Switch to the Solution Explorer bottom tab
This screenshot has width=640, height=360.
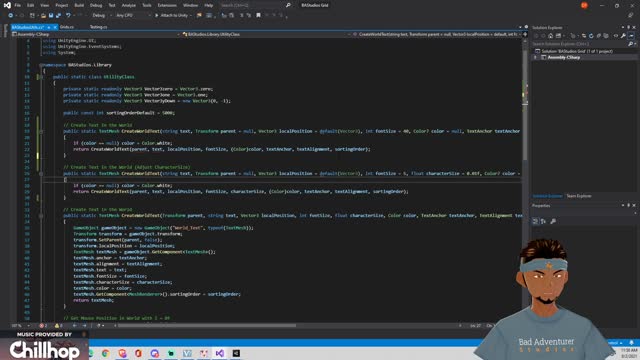pyautogui.click(x=547, y=196)
